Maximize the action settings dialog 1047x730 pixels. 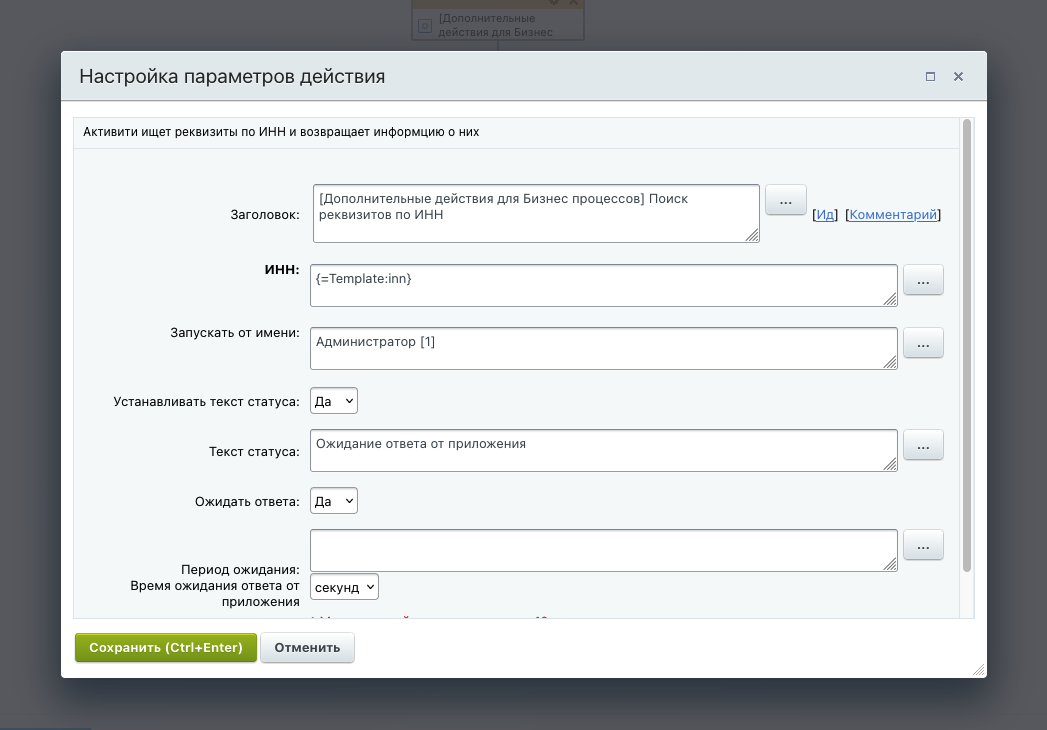tap(930, 77)
